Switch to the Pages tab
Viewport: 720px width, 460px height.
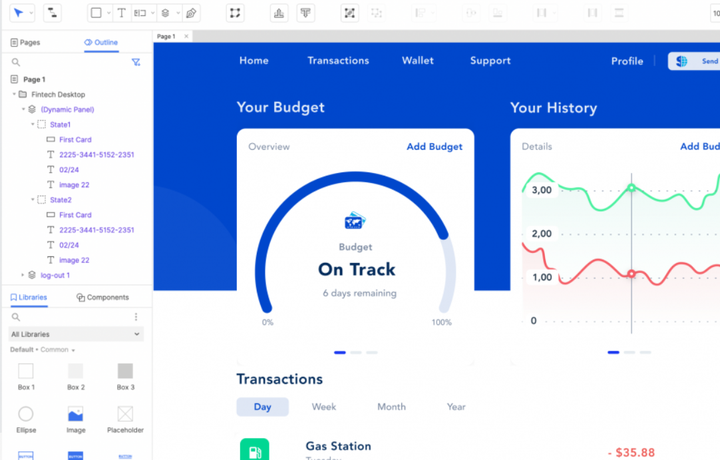[x=25, y=42]
